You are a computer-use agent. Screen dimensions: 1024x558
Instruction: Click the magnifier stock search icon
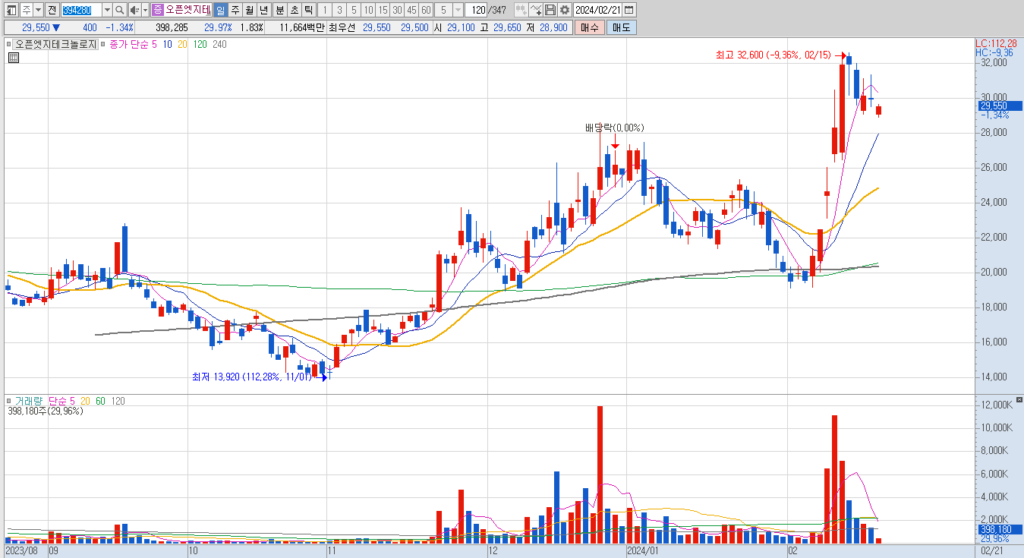pos(120,10)
